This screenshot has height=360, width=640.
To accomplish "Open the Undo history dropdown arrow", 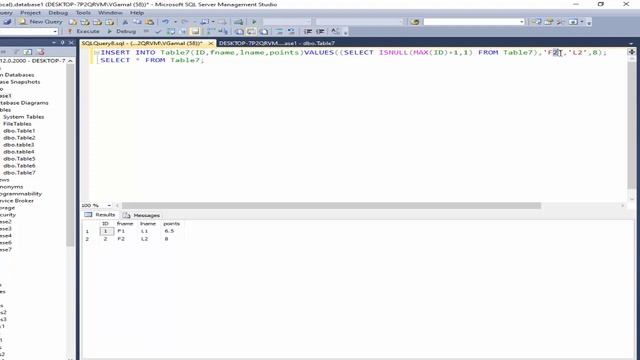I will point(176,22).
